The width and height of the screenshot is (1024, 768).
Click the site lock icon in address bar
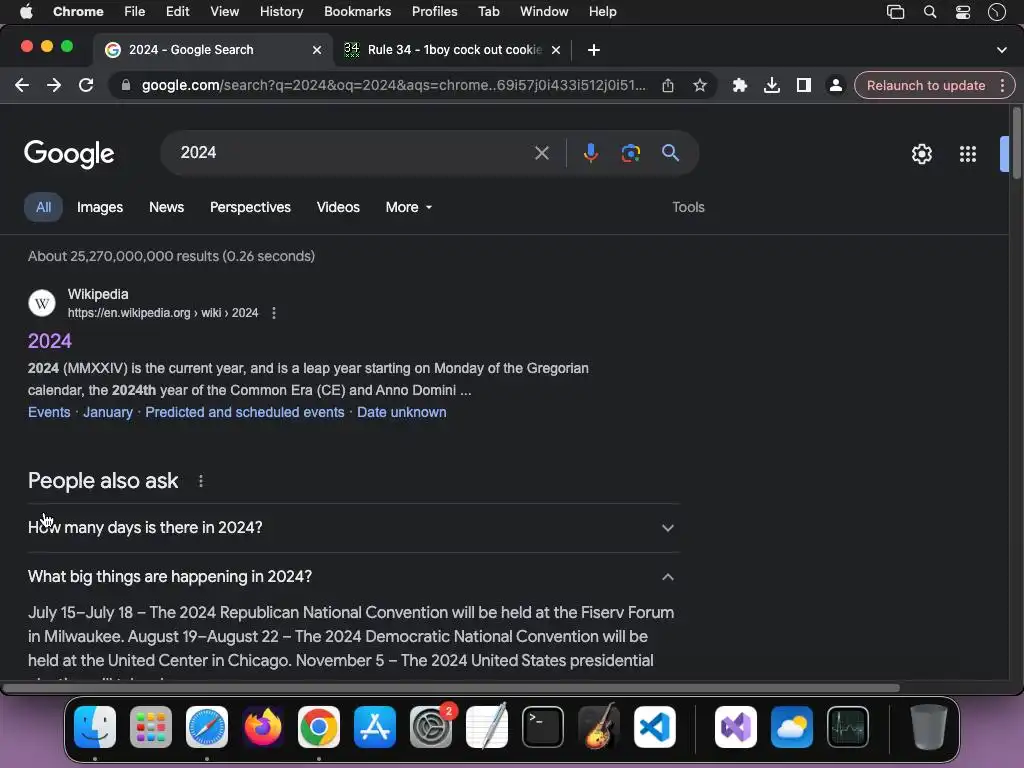[x=125, y=86]
